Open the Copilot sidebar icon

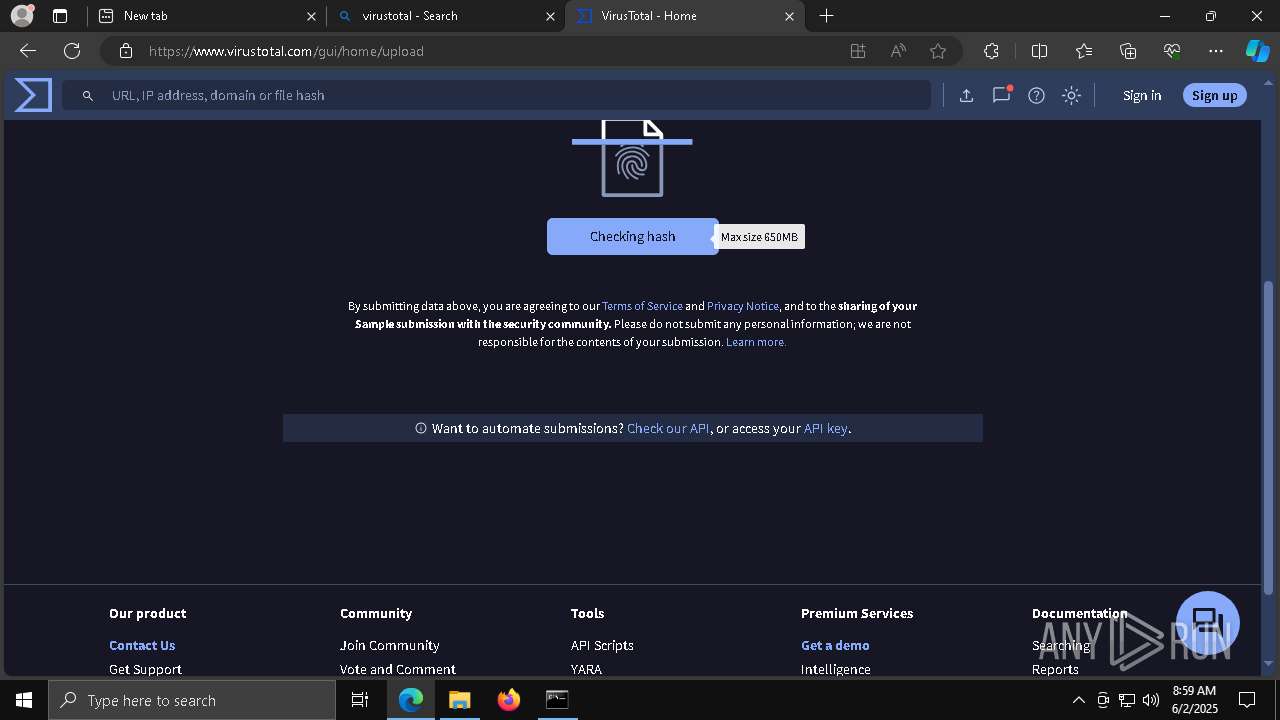(1257, 51)
